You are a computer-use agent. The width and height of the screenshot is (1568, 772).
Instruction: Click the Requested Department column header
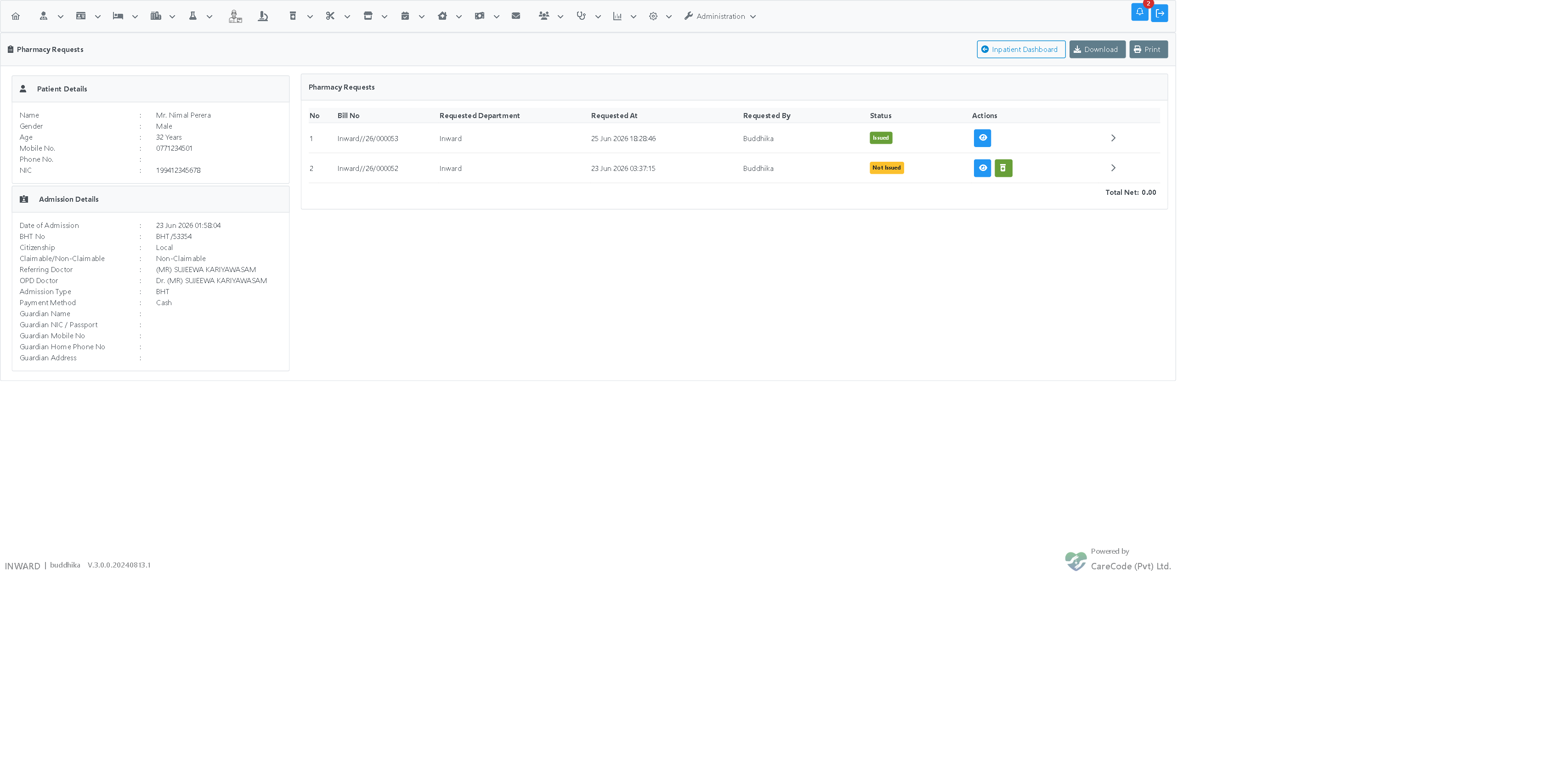click(x=480, y=116)
